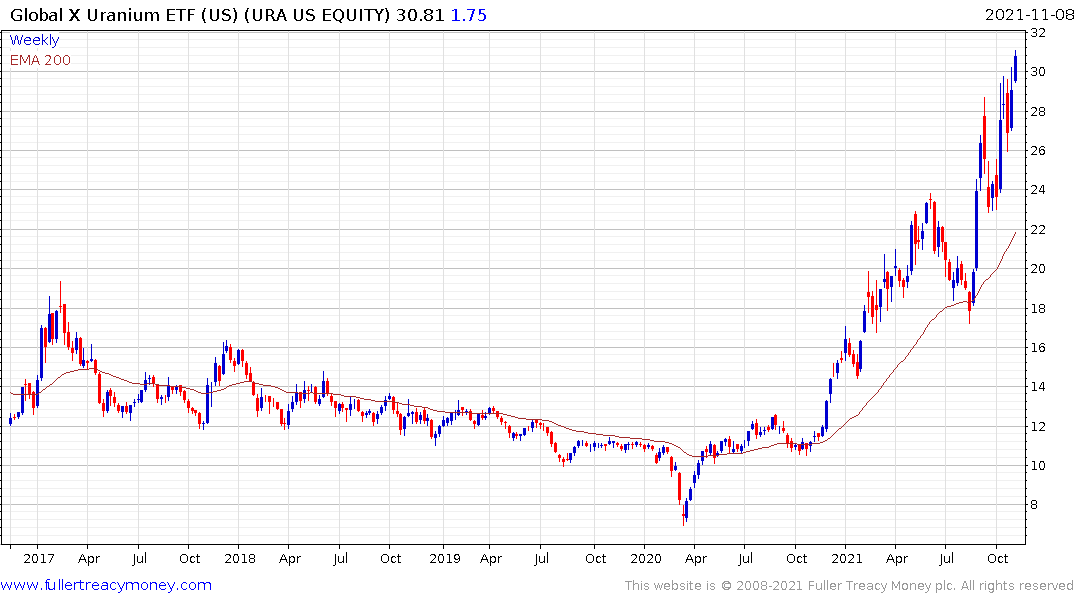Click the y-axis label 32
Screen dimensions: 1075x600
tap(1038, 33)
